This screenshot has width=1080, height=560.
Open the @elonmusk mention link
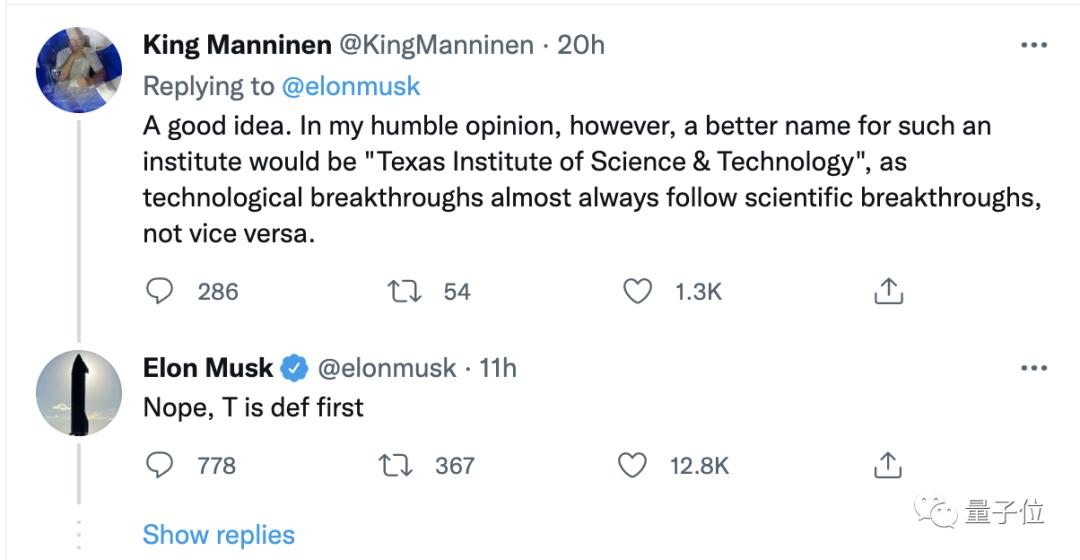[x=351, y=86]
